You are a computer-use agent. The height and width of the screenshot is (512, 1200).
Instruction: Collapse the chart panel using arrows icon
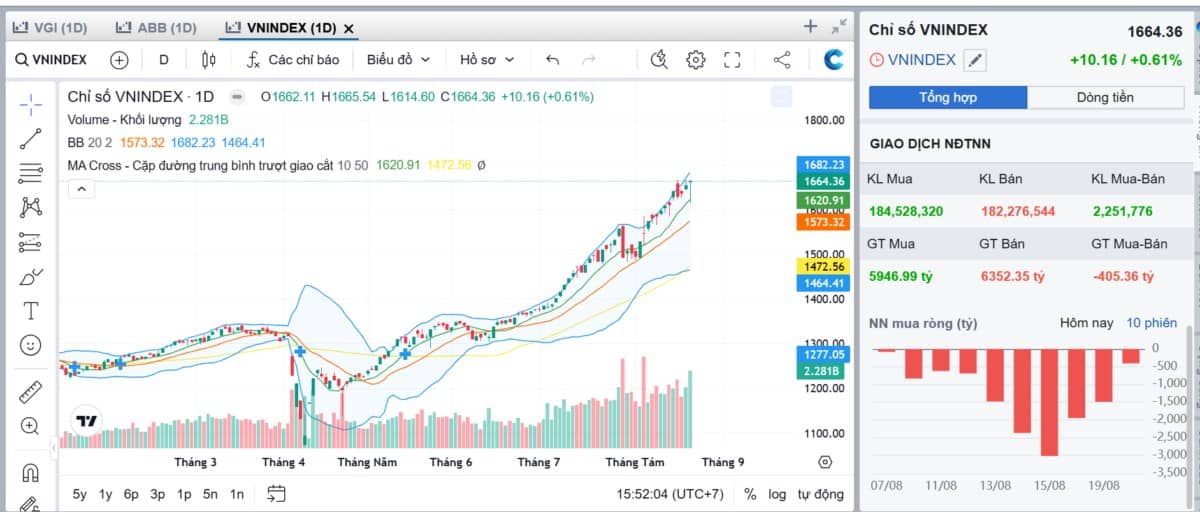(x=839, y=27)
